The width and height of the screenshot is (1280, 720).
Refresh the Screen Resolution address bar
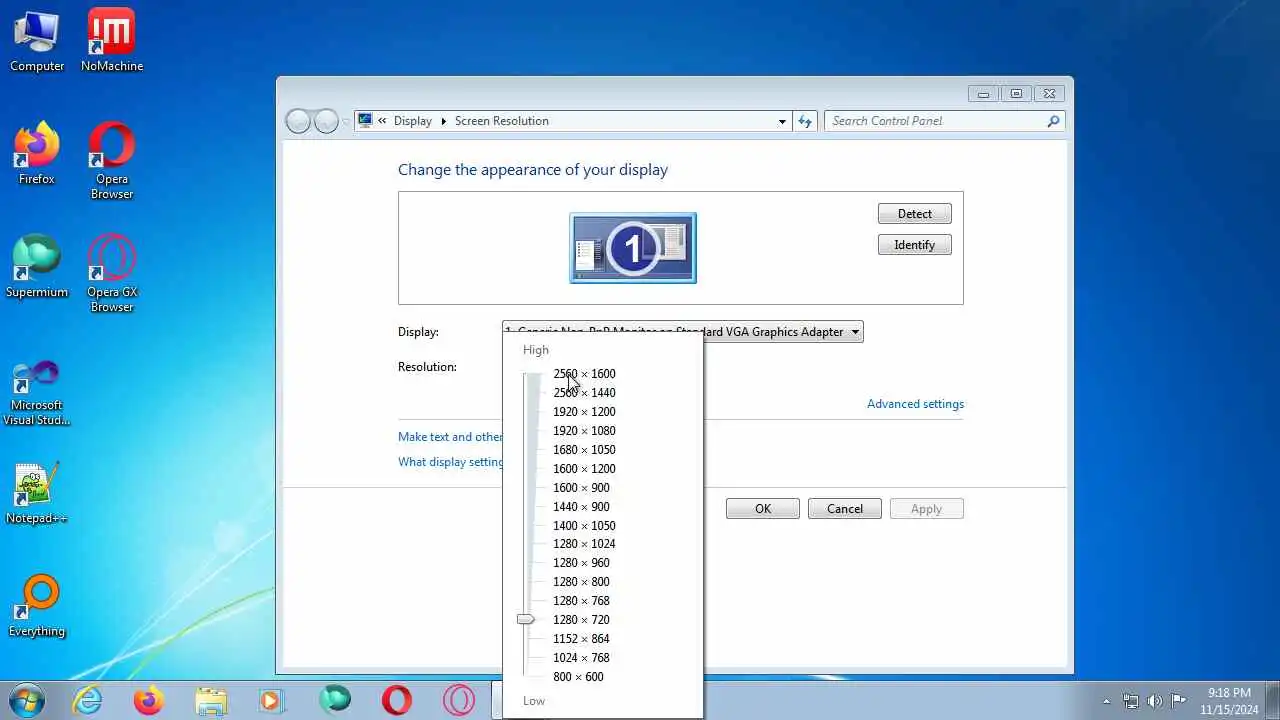[x=806, y=121]
